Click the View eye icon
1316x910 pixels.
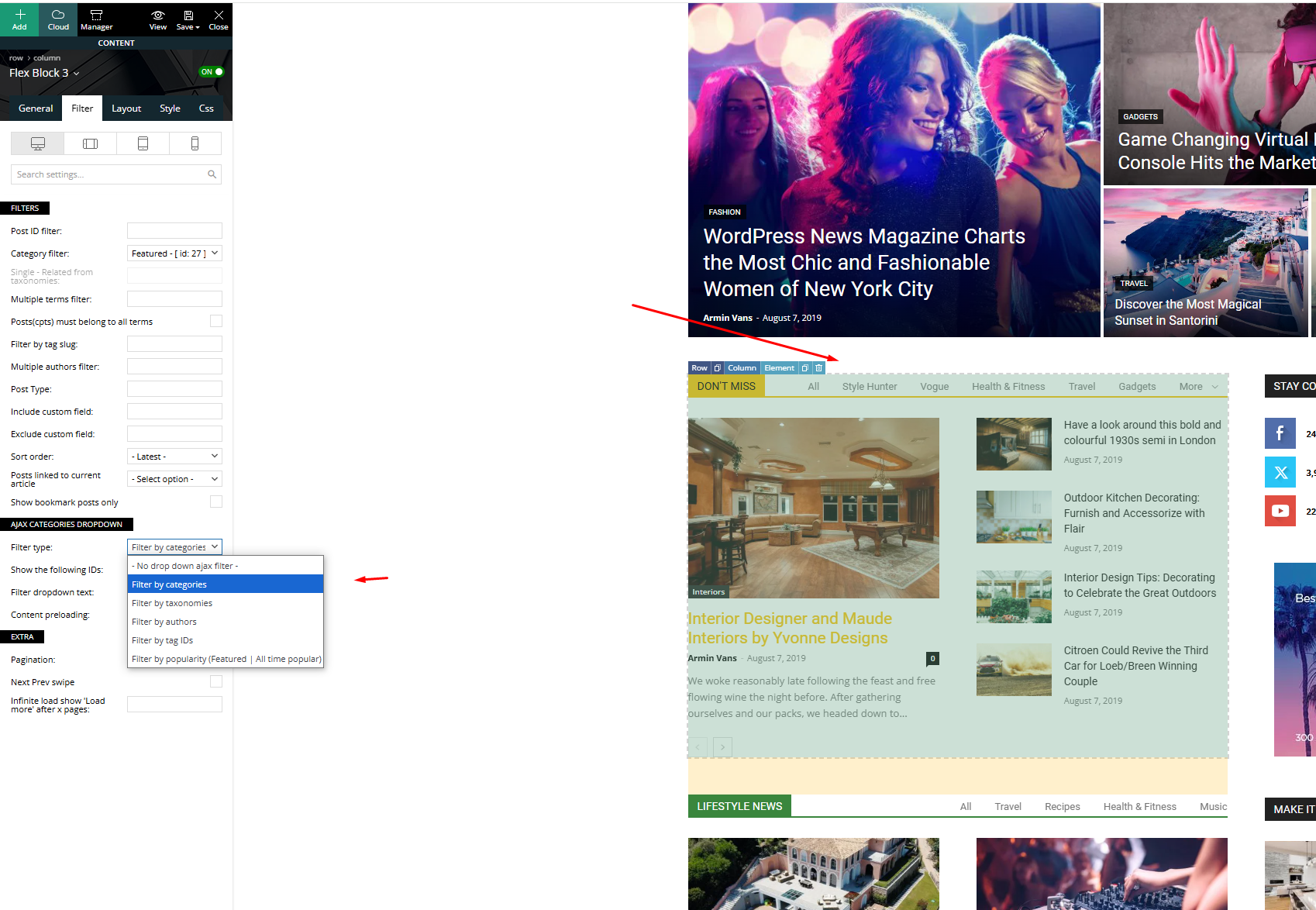pos(158,15)
